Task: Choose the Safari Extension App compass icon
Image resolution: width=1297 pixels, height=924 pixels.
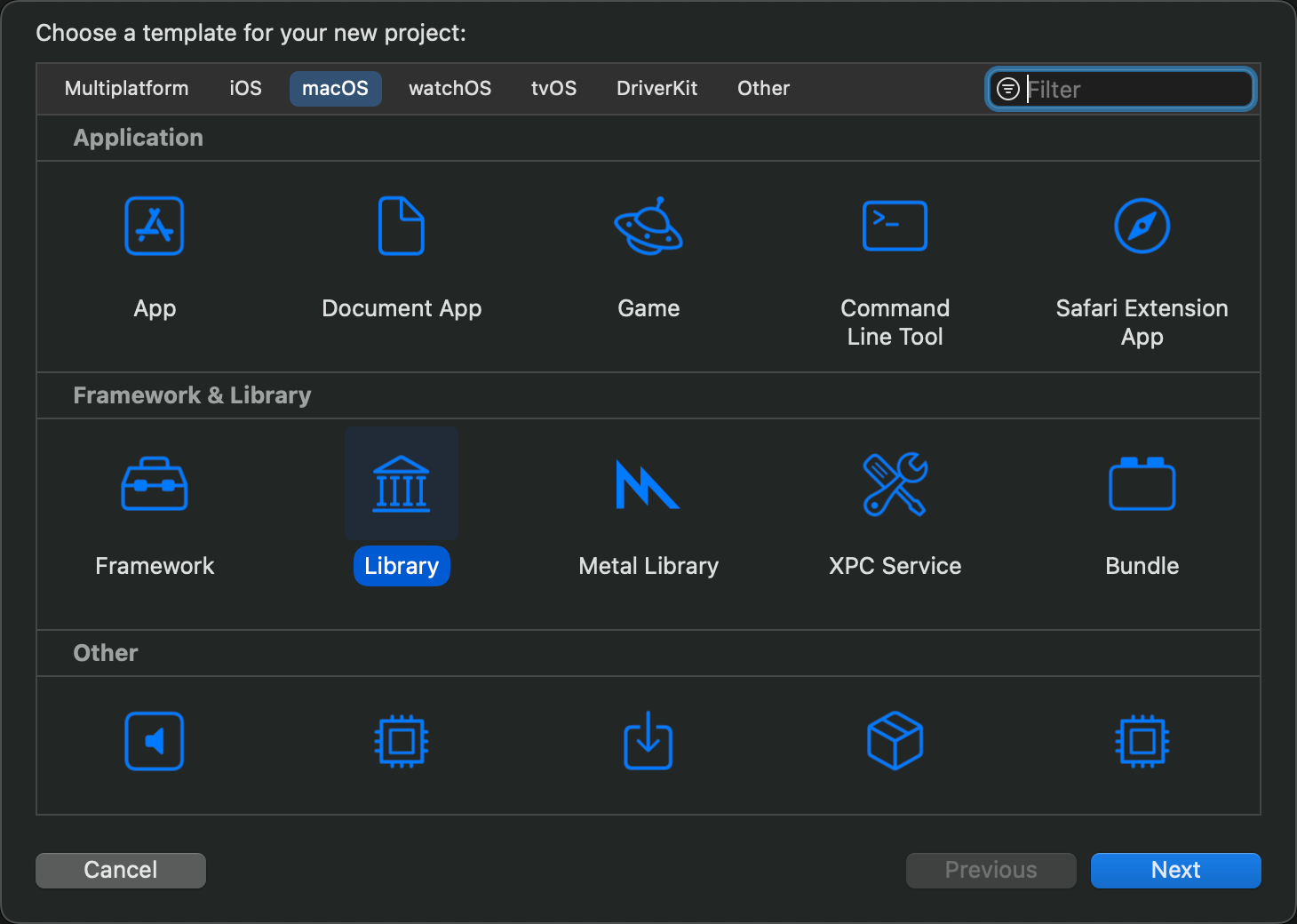Action: click(x=1142, y=226)
